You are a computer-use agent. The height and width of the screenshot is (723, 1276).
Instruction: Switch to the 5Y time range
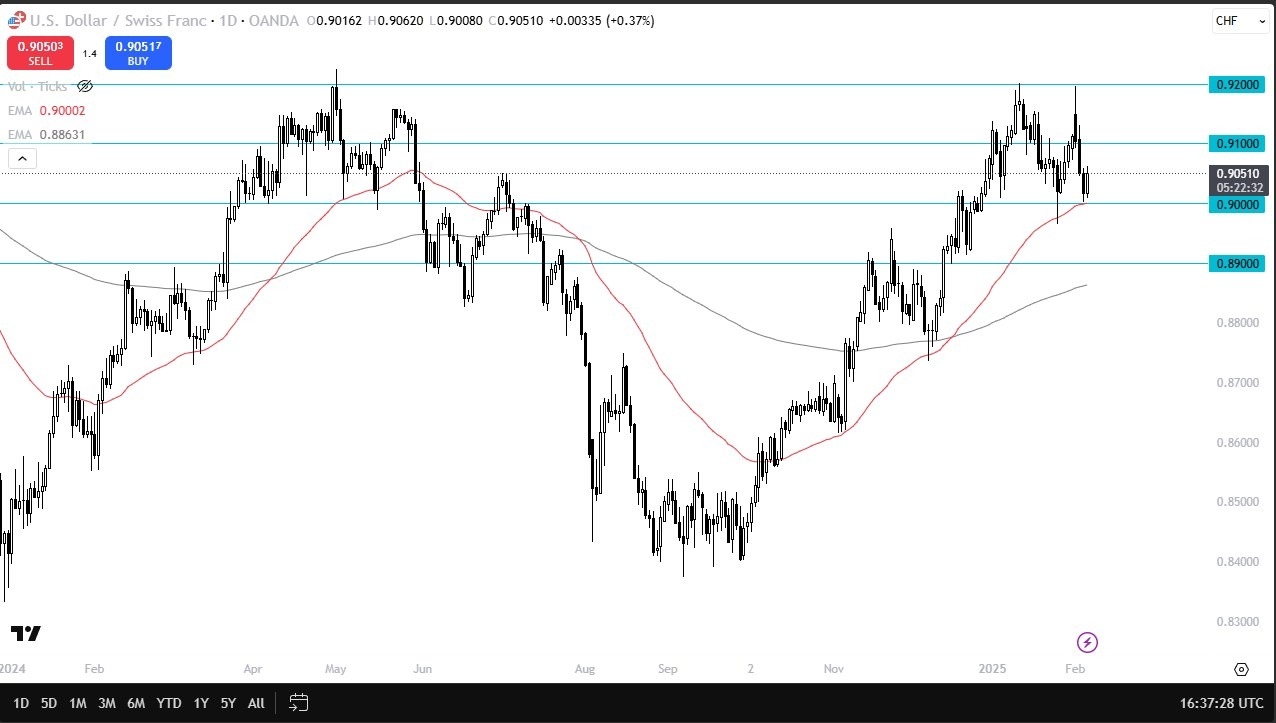click(x=228, y=703)
